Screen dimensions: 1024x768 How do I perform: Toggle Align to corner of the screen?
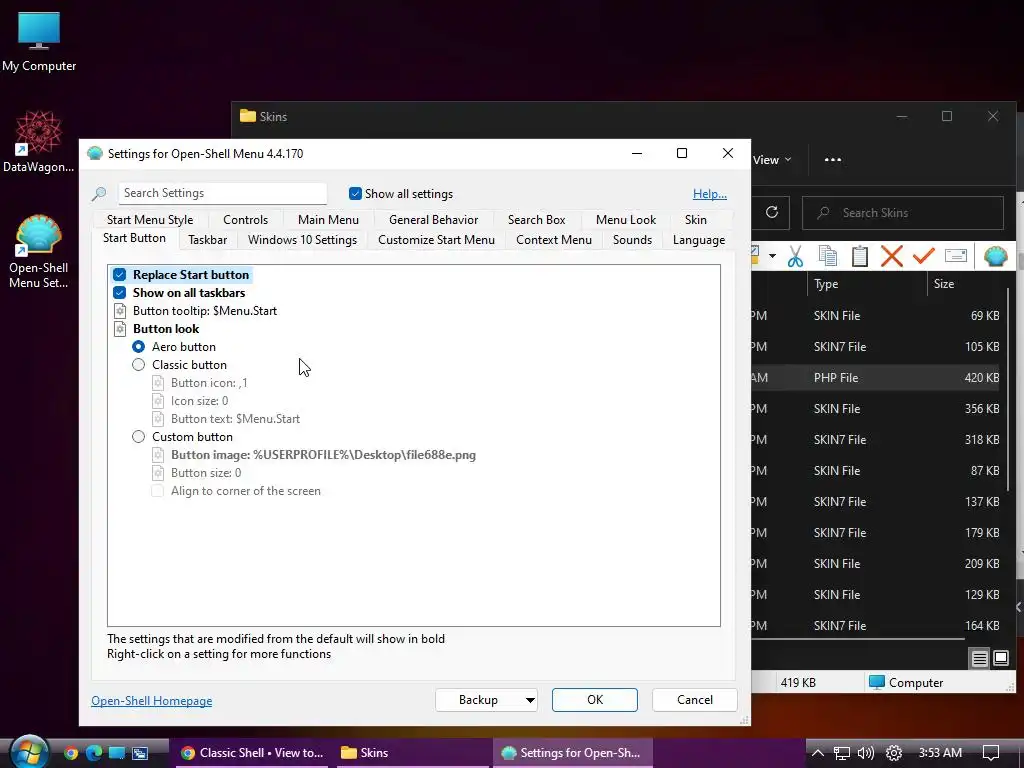pyautogui.click(x=157, y=490)
